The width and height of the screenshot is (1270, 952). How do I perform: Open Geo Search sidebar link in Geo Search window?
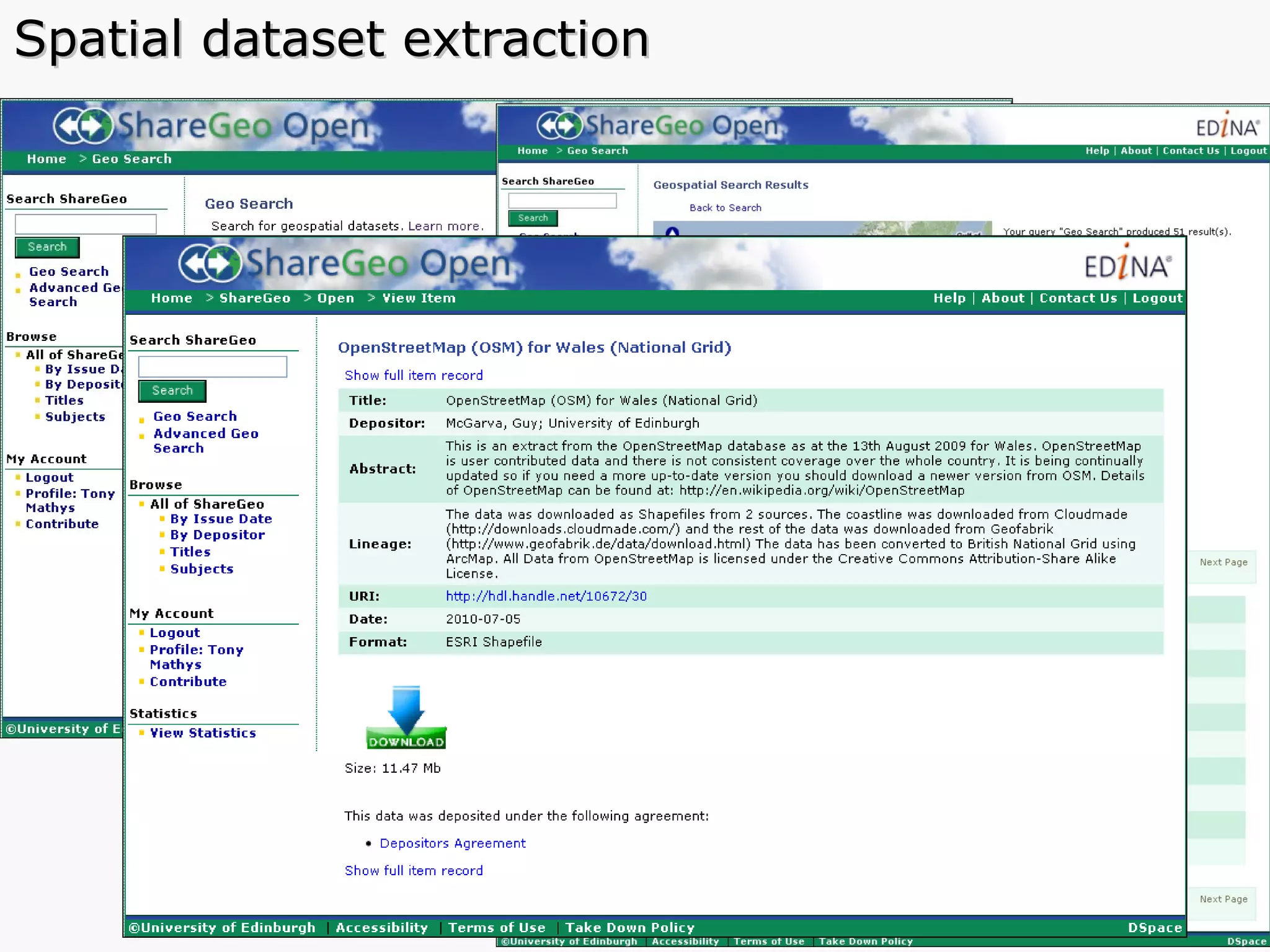coord(69,271)
